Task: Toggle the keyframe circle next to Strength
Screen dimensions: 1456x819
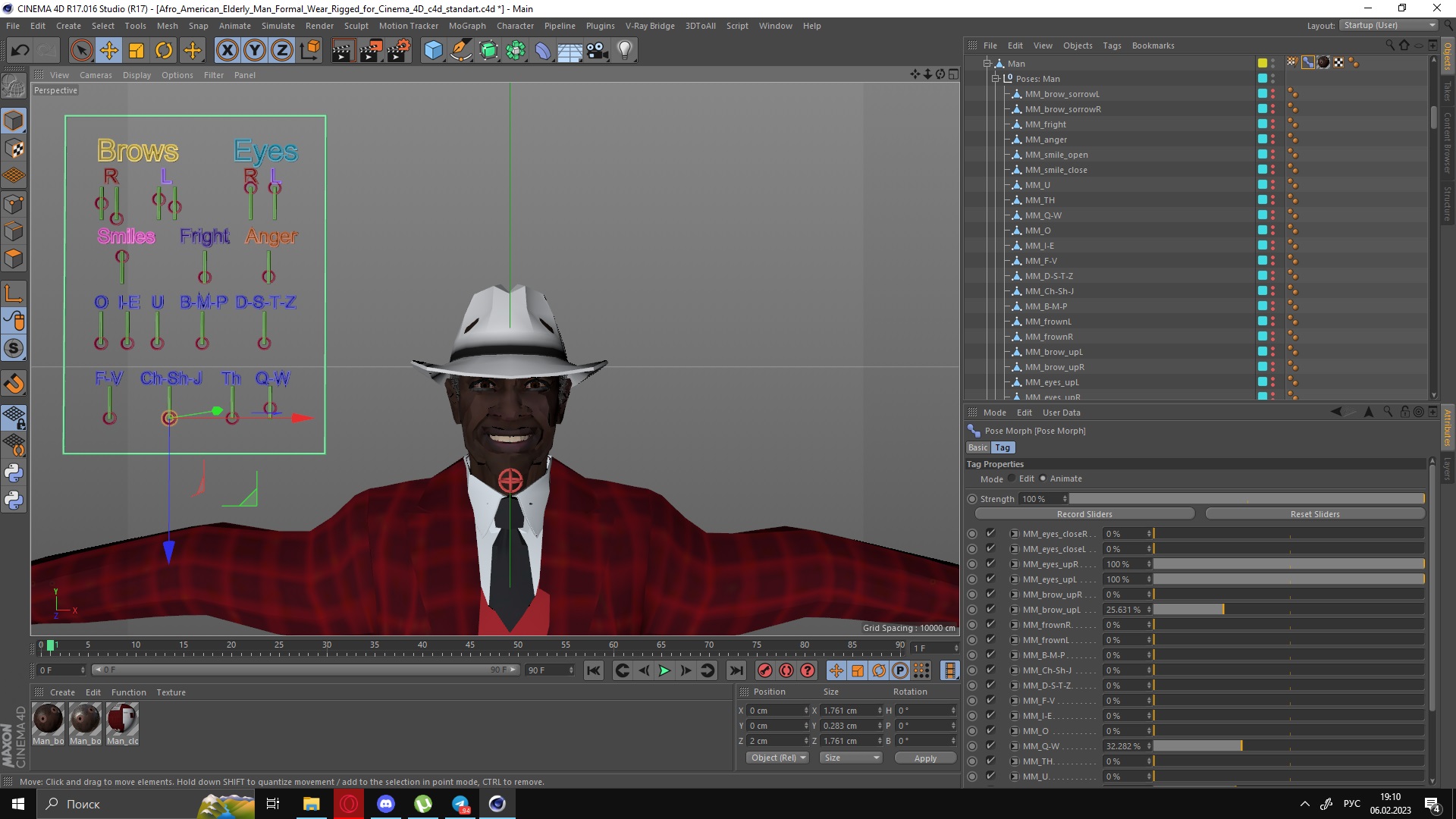Action: click(972, 499)
